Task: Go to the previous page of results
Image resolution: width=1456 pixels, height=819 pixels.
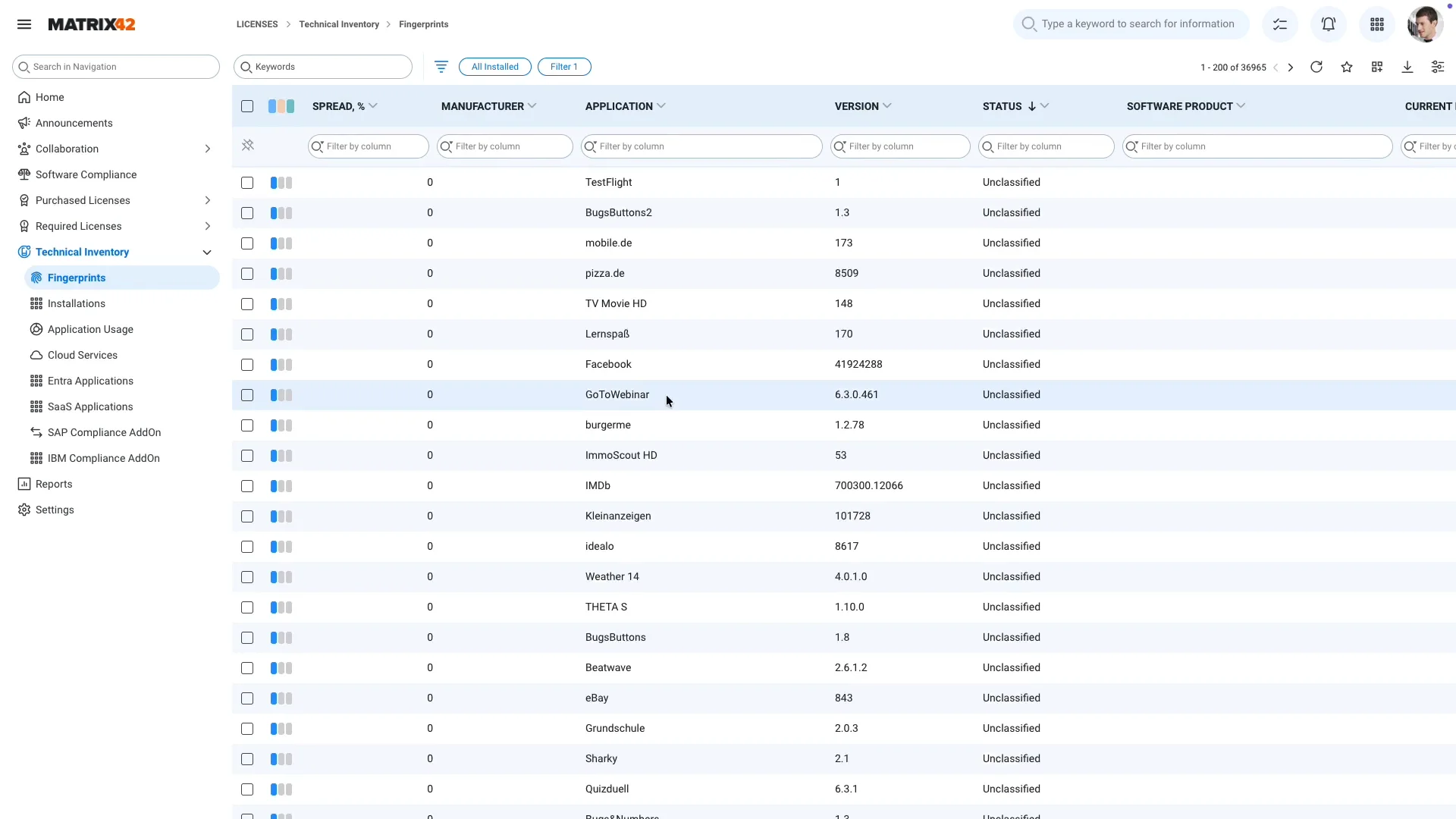Action: (1276, 67)
